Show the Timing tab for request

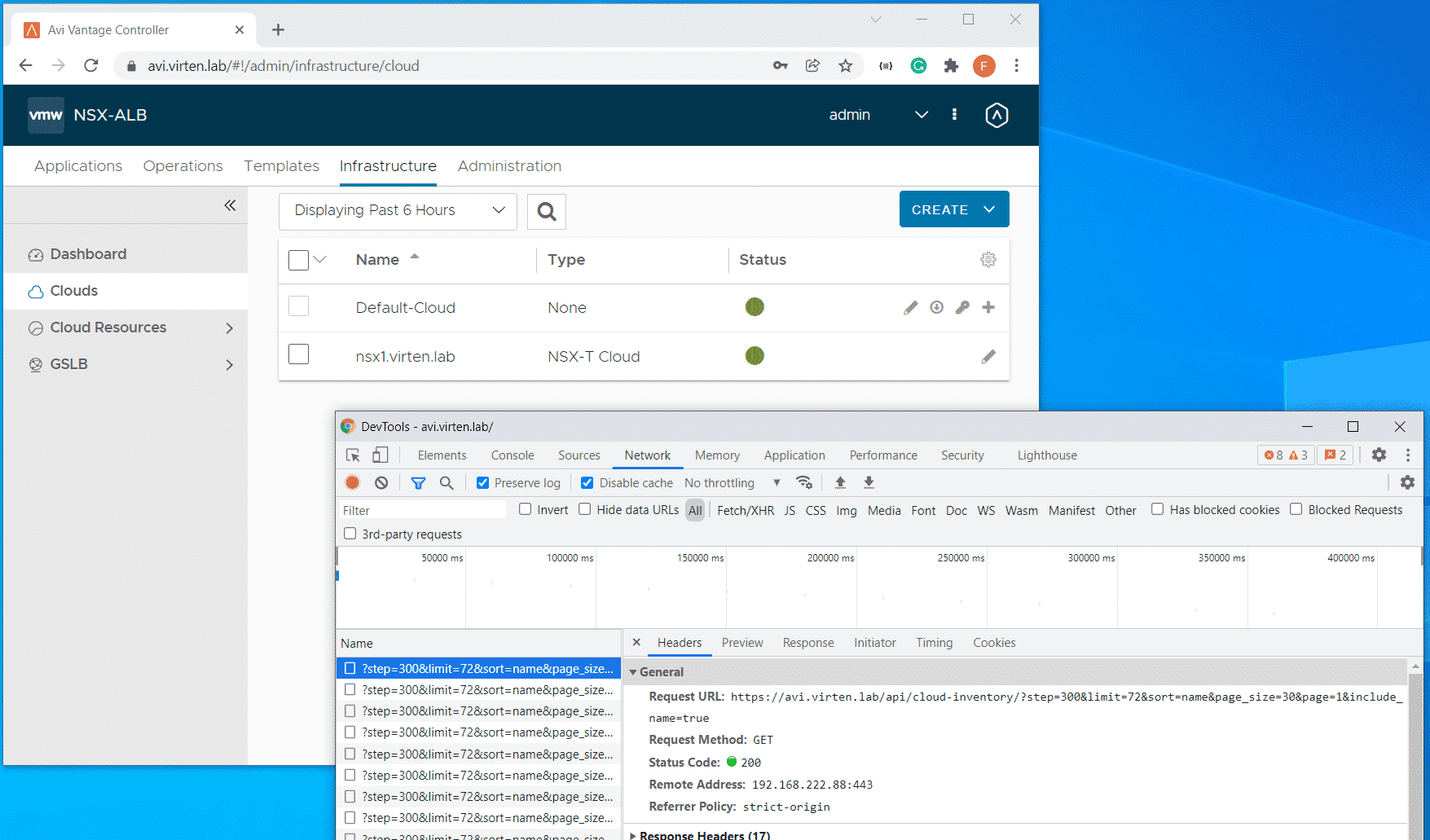click(x=934, y=643)
